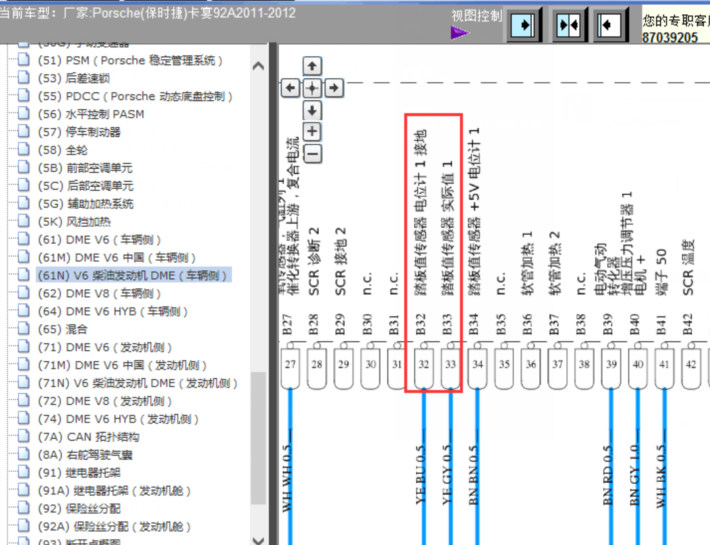Click the third view control button with left arrow

[x=610, y=24]
